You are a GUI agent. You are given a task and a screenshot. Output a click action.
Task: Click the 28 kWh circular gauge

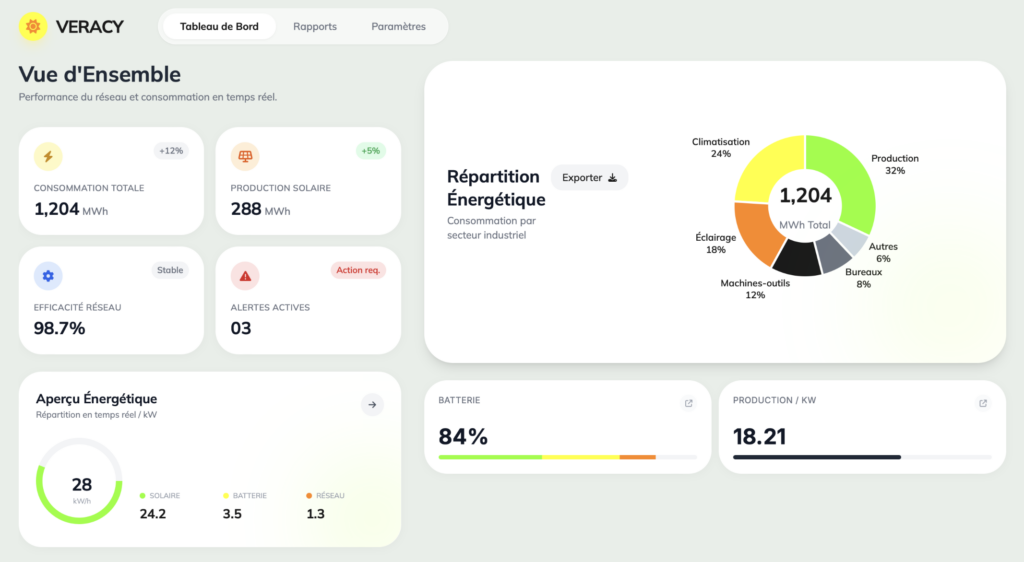[x=81, y=482]
